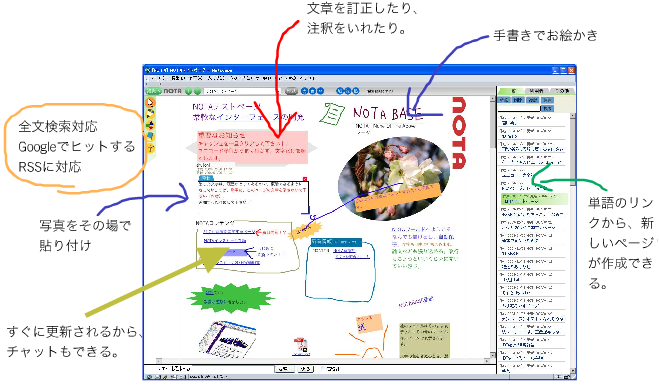Click the green starburst note on canvas

click(x=230, y=298)
